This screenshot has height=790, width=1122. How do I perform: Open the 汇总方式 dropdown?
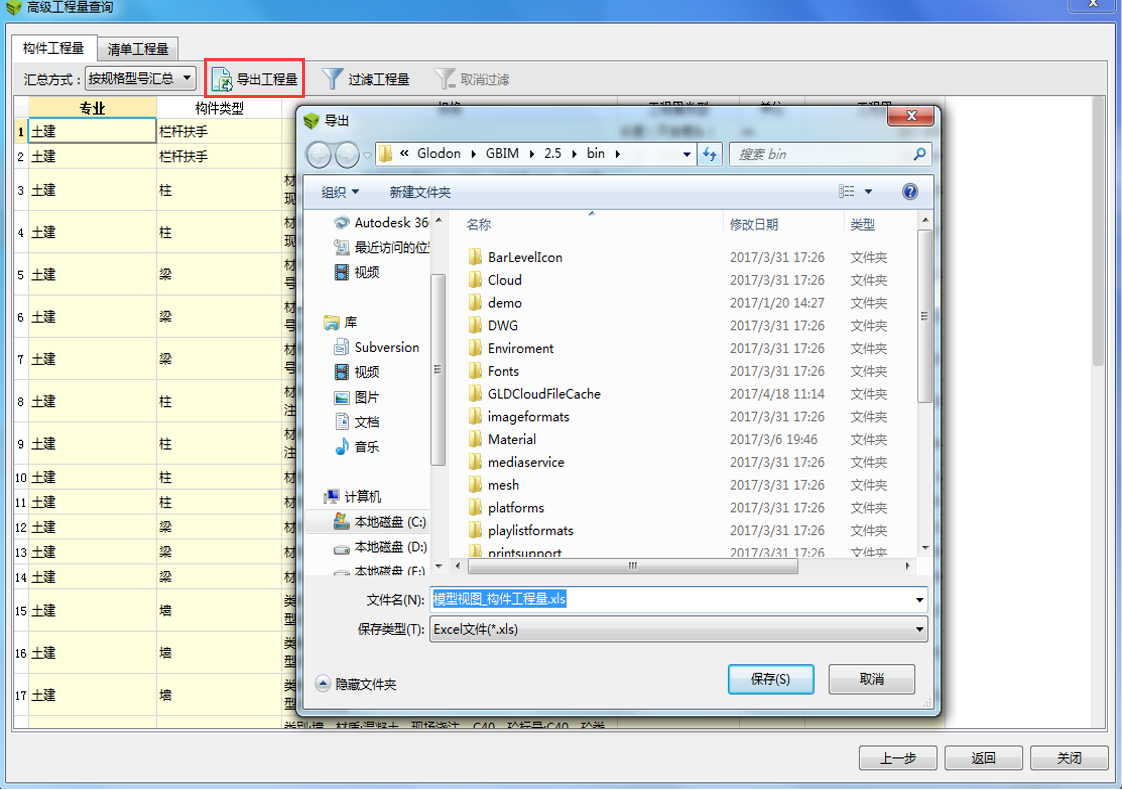[140, 78]
